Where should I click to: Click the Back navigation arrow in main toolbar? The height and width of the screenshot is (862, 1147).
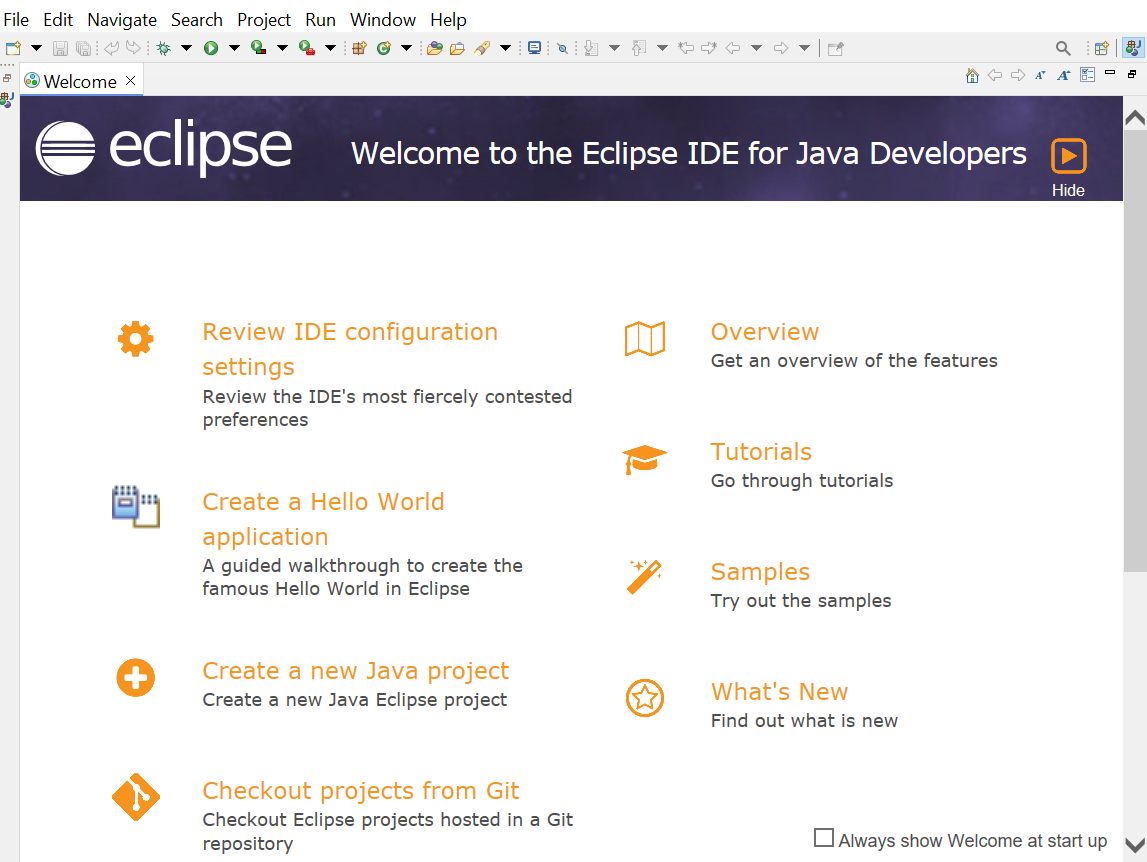(733, 48)
